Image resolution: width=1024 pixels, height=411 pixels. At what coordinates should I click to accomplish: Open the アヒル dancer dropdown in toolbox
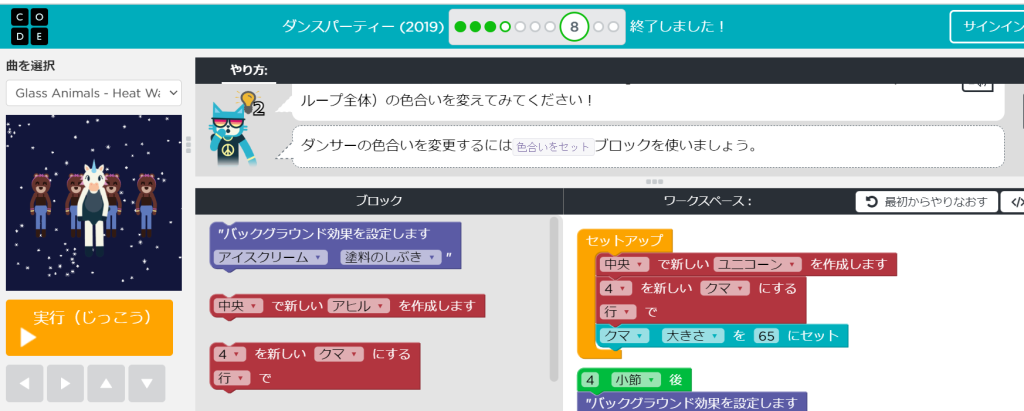358,306
